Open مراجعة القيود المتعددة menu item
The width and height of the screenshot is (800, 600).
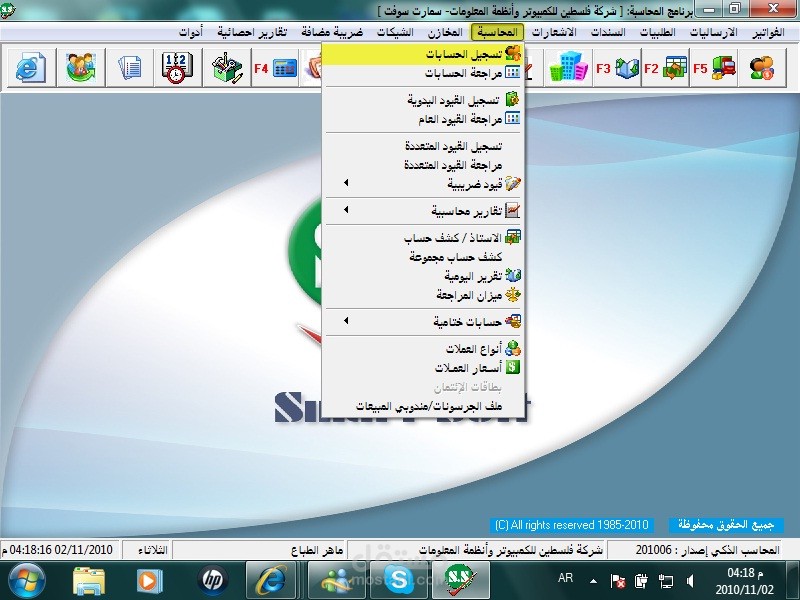click(423, 165)
